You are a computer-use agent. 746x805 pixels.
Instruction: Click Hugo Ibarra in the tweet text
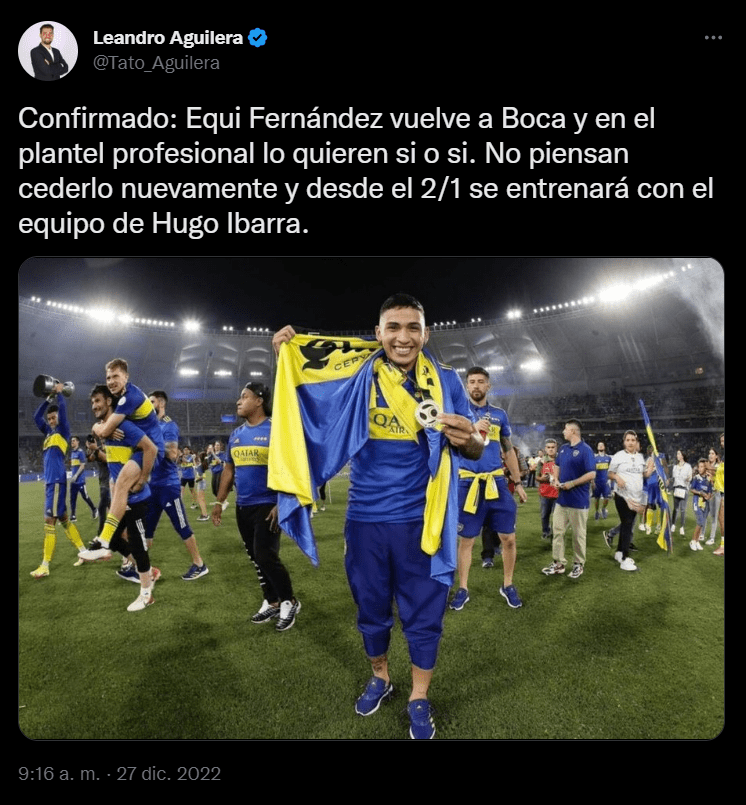tap(230, 225)
